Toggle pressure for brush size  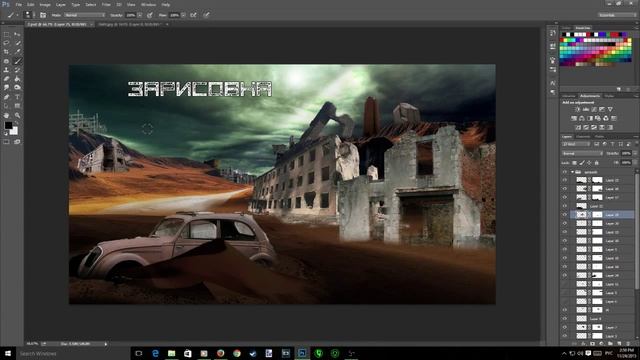click(x=207, y=15)
